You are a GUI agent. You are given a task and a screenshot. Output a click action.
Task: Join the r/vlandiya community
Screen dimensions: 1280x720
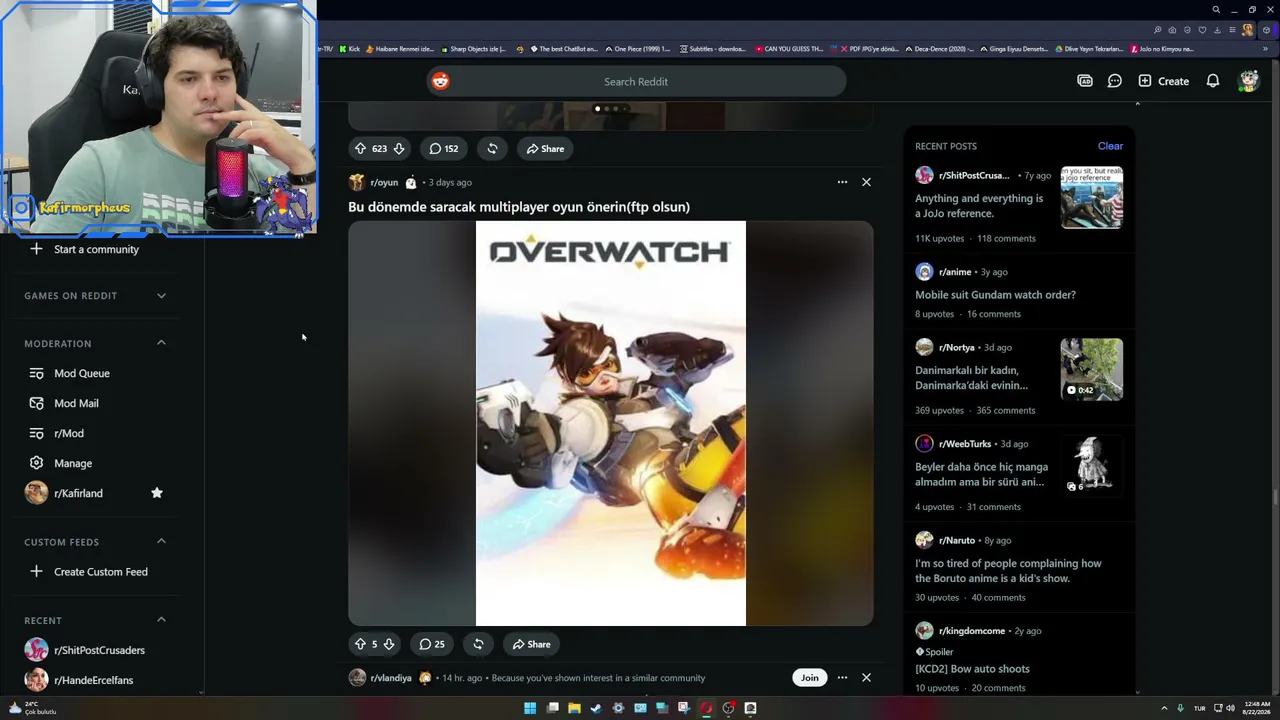(809, 678)
